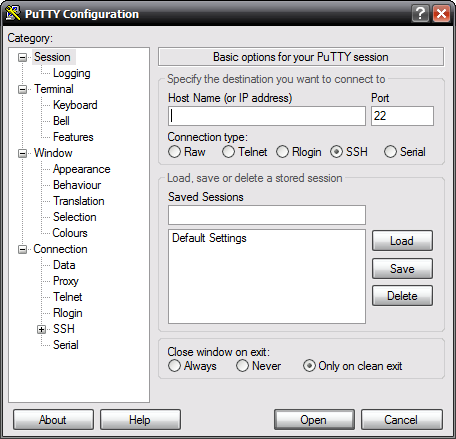
Task: Open the Bell settings category
Action: click(x=61, y=121)
